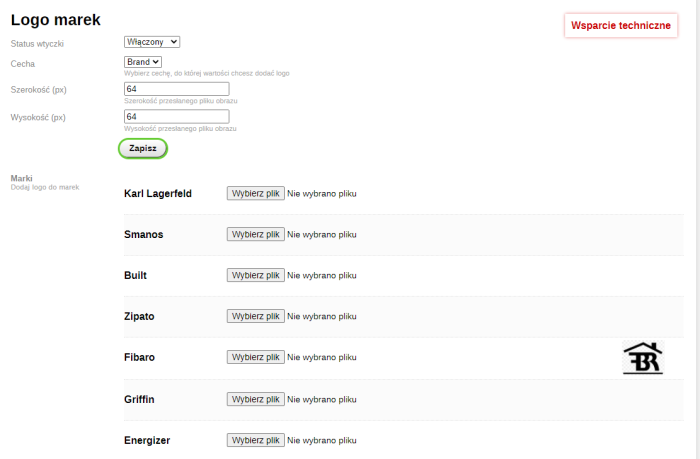Choose a logo file for Griffin
700x459 pixels.
click(x=256, y=399)
